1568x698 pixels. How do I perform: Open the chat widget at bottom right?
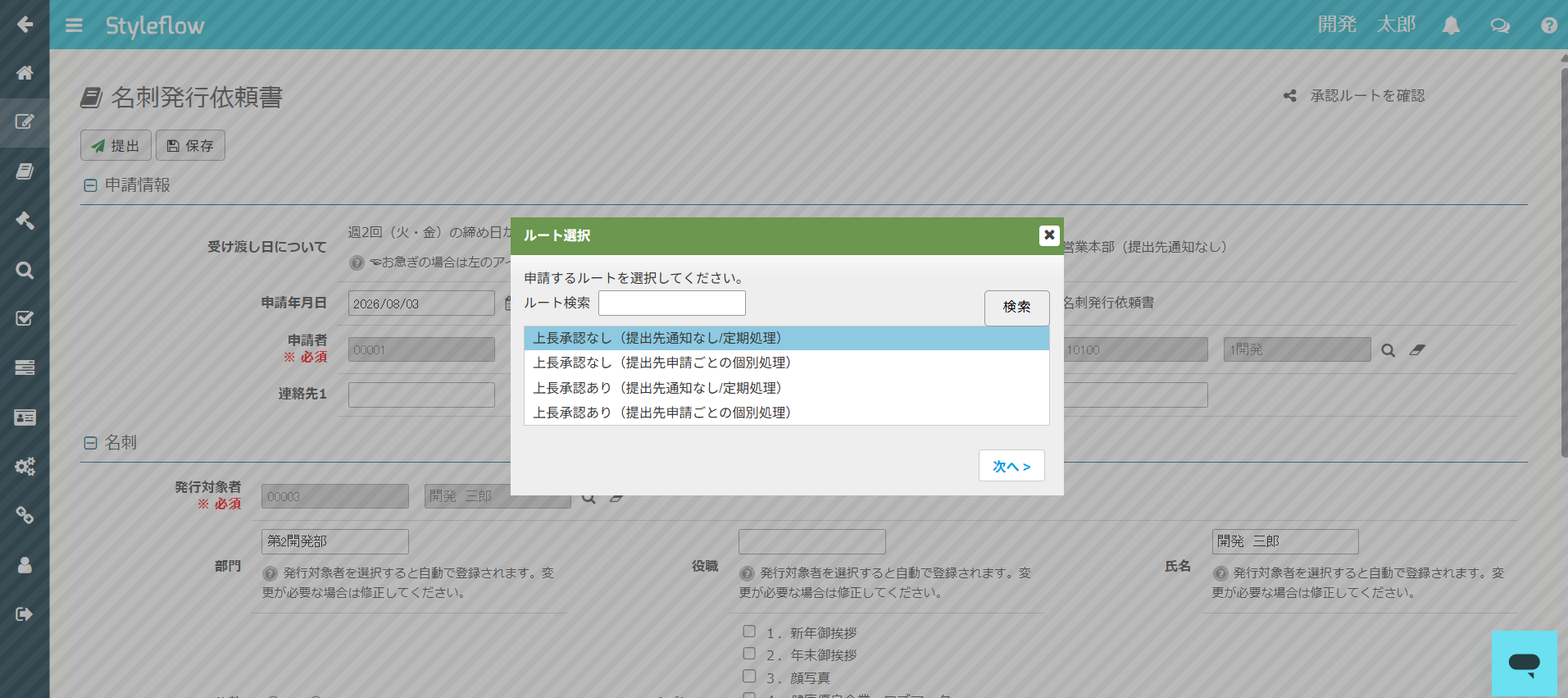[1524, 664]
